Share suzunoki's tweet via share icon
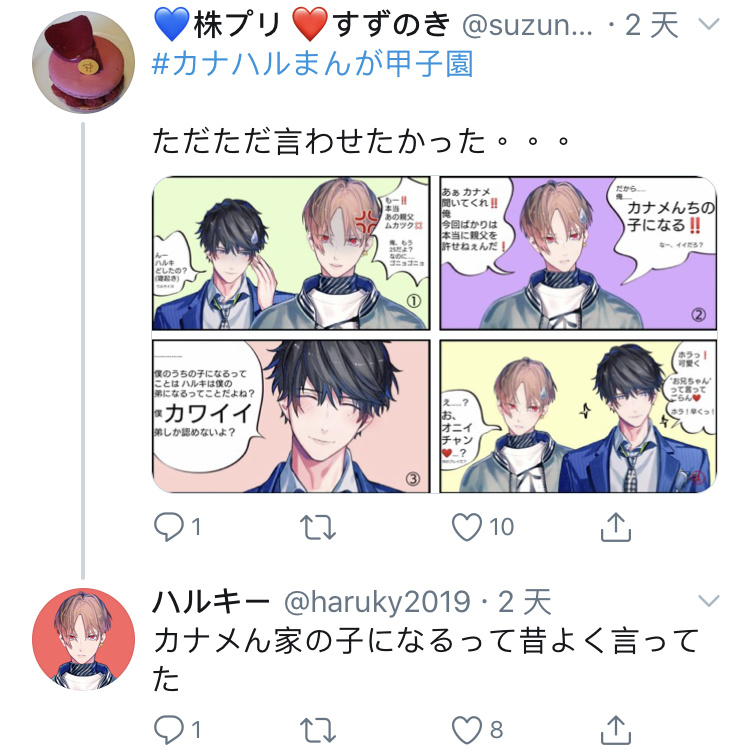750x755 pixels. [616, 527]
